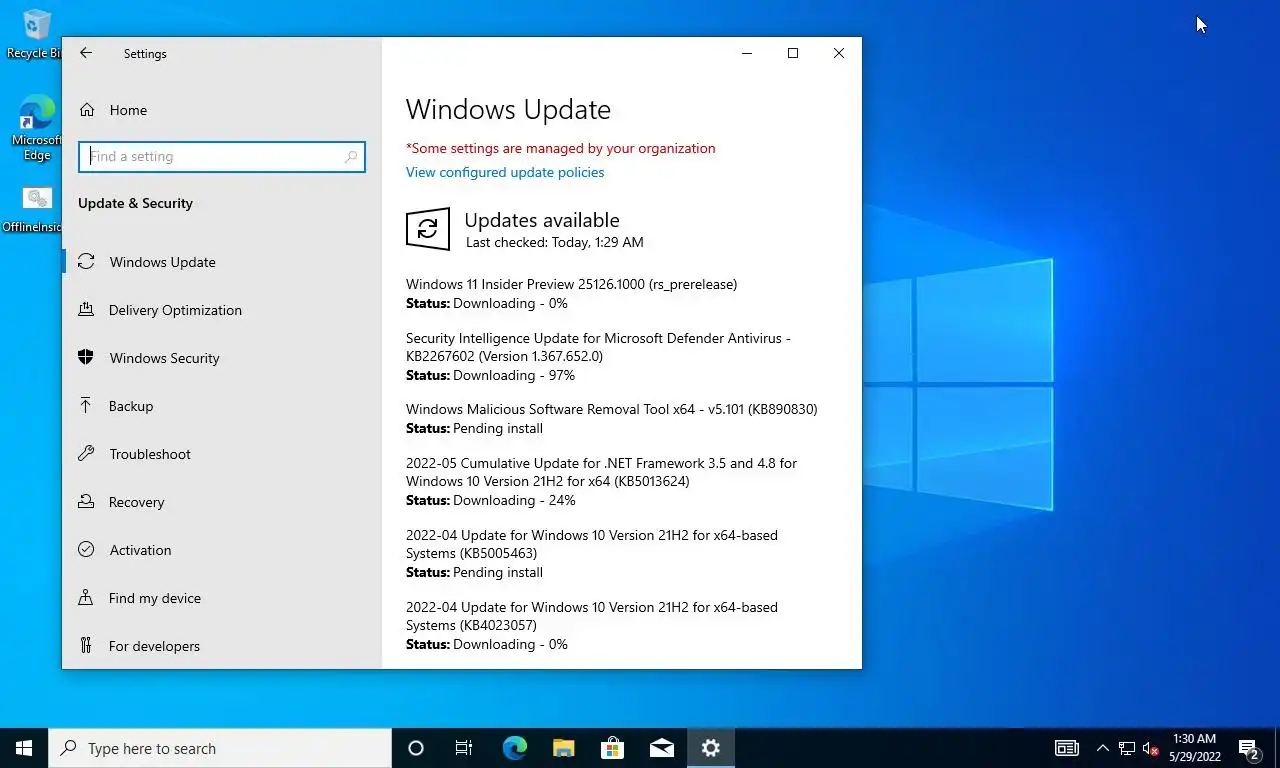This screenshot has height=768, width=1280.
Task: Select the .NET Framework KB5013624 update entry
Action: 601,481
